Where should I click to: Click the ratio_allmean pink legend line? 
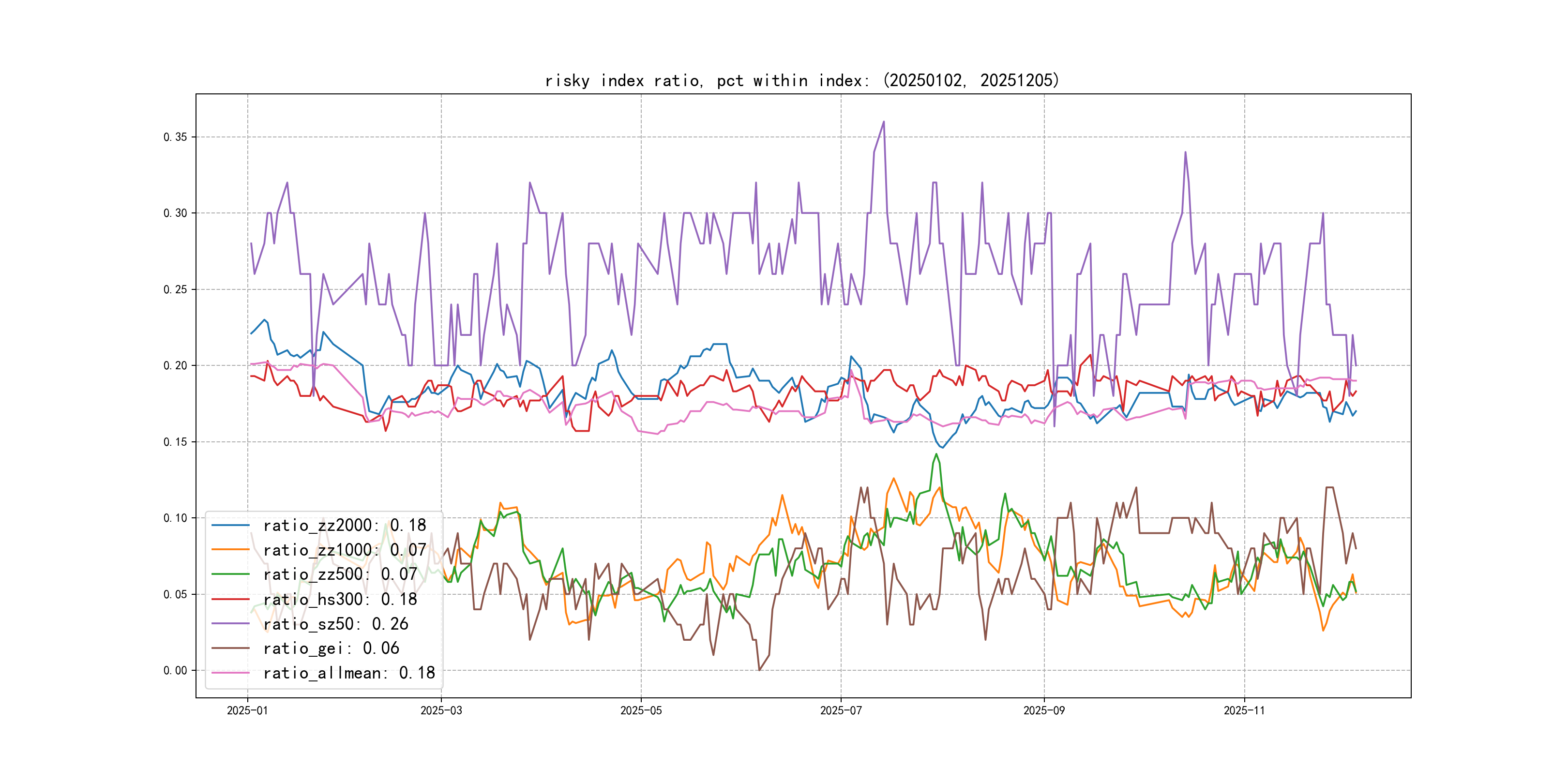coord(230,673)
